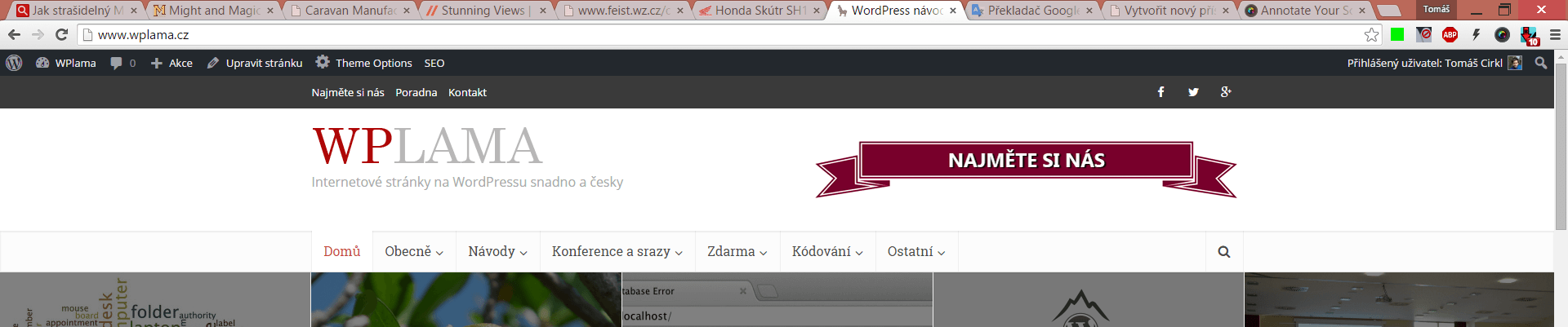Click the admin bar search magnifier
The height and width of the screenshot is (327, 1568).
tap(1541, 63)
